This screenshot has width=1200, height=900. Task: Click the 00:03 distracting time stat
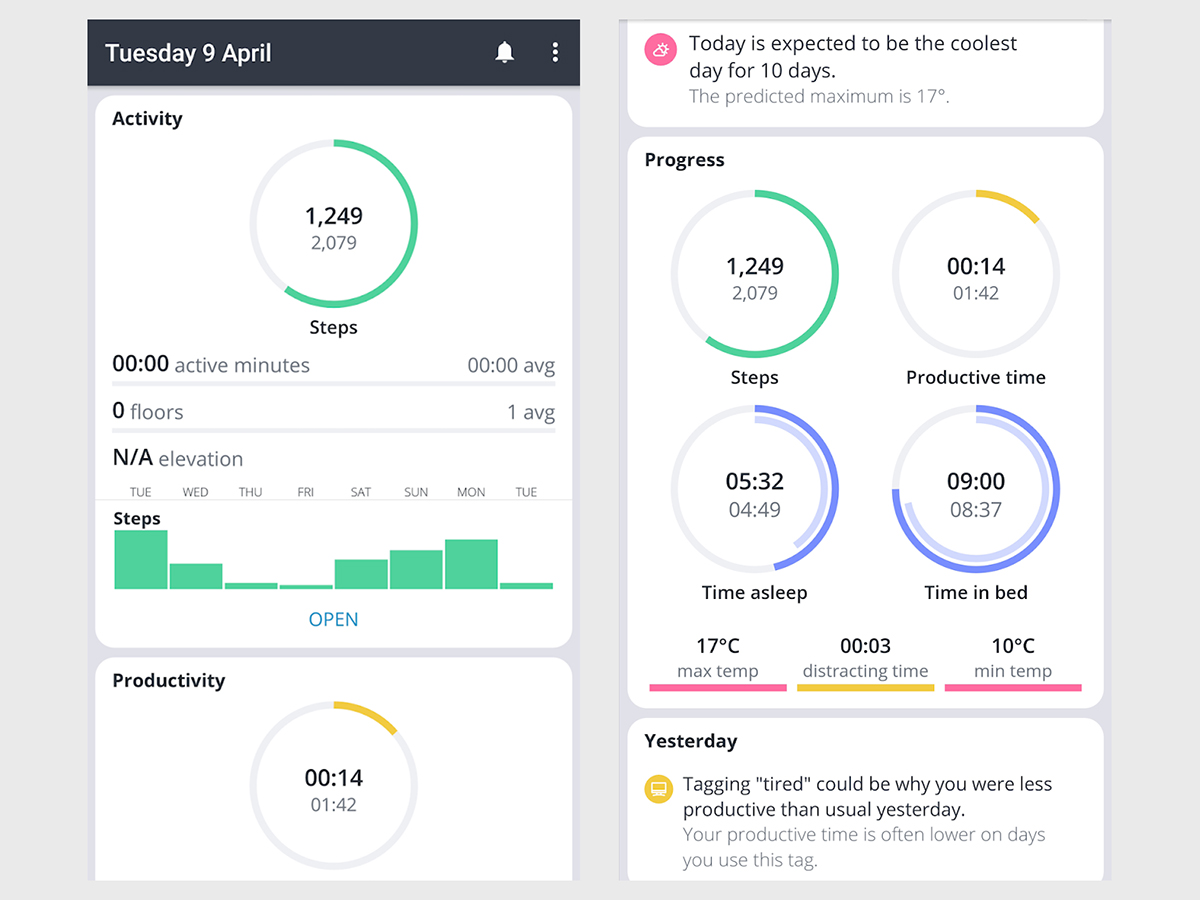[865, 646]
